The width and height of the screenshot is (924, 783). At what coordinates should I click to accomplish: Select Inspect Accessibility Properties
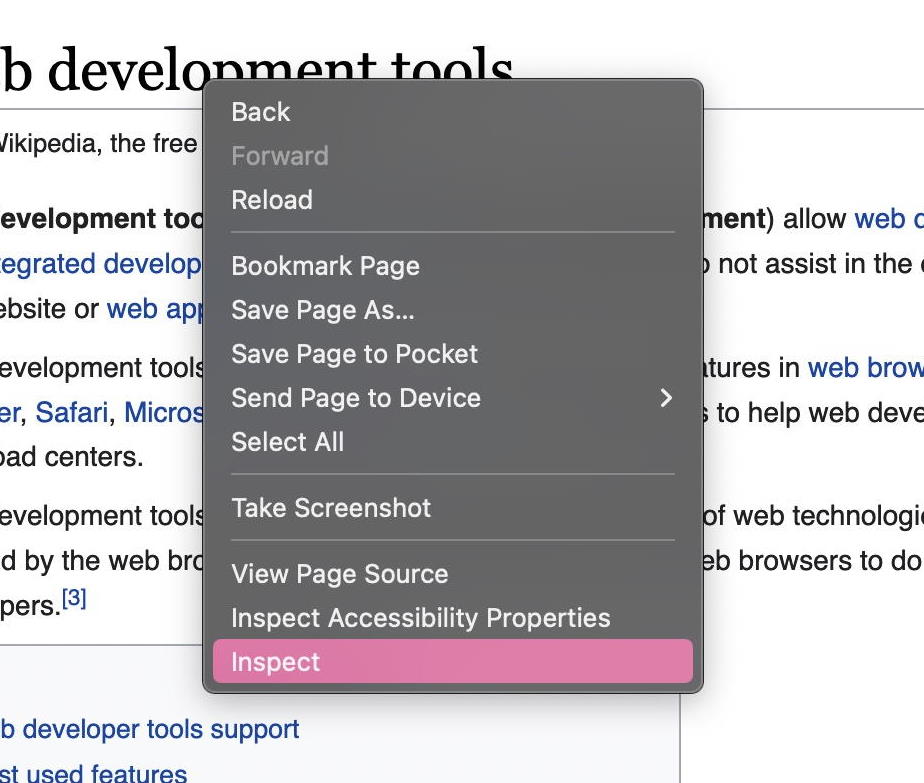click(x=453, y=617)
